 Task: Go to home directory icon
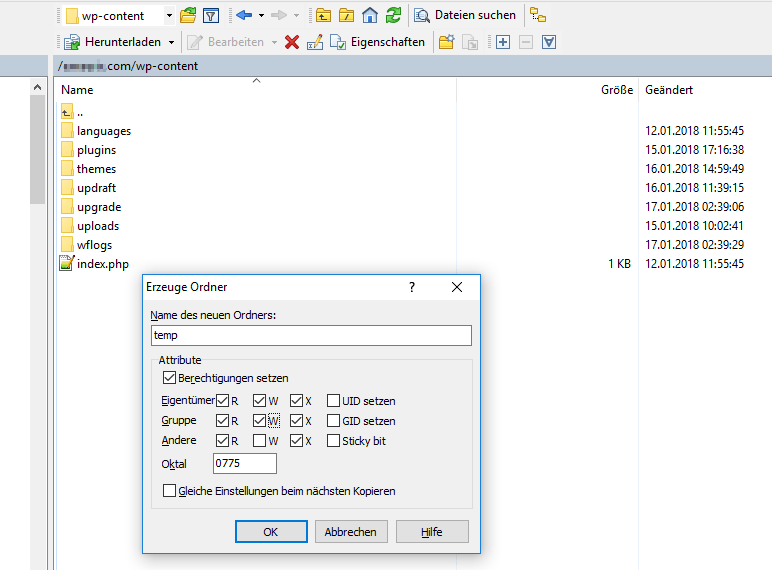coord(370,15)
